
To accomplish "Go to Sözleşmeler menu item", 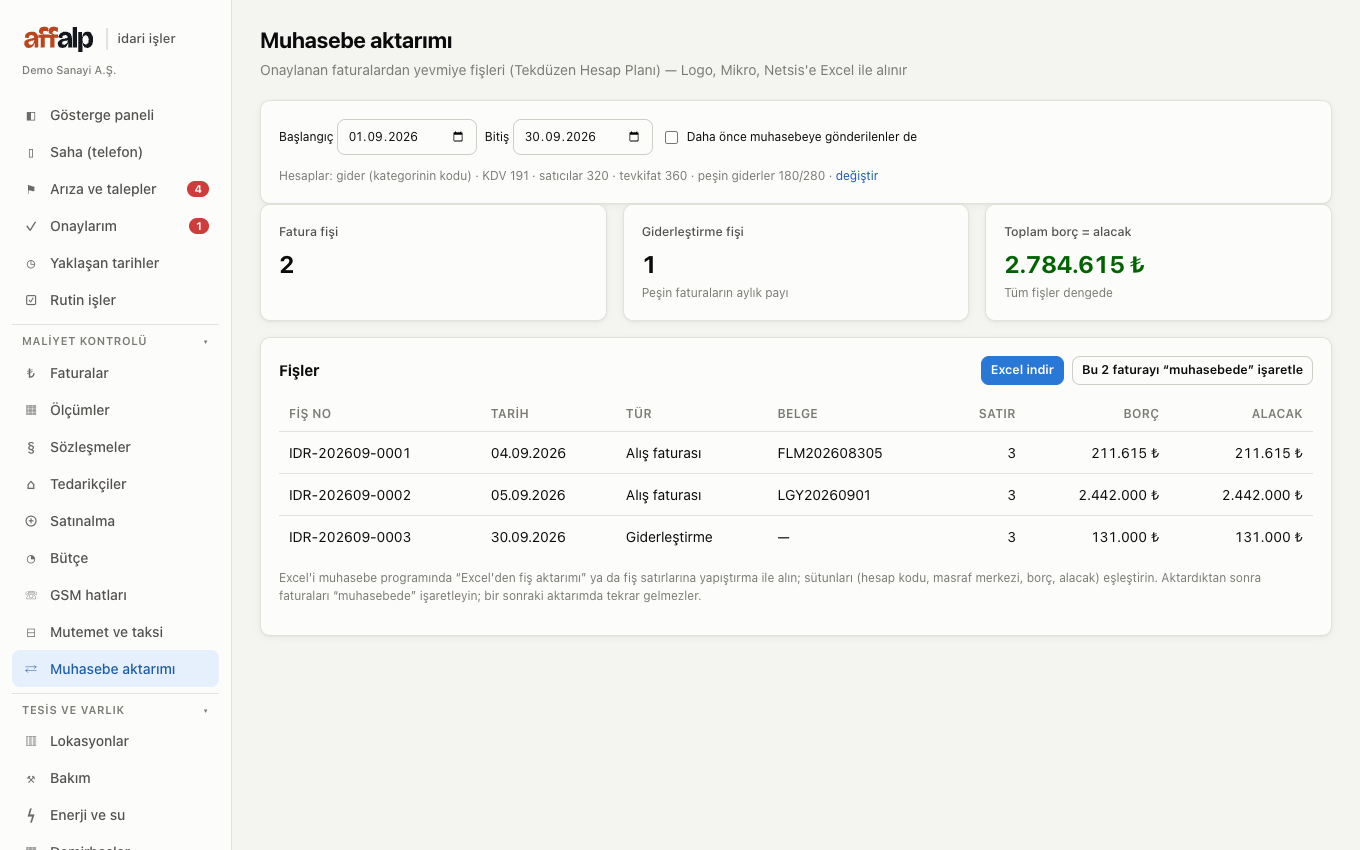I will click(115, 447).
